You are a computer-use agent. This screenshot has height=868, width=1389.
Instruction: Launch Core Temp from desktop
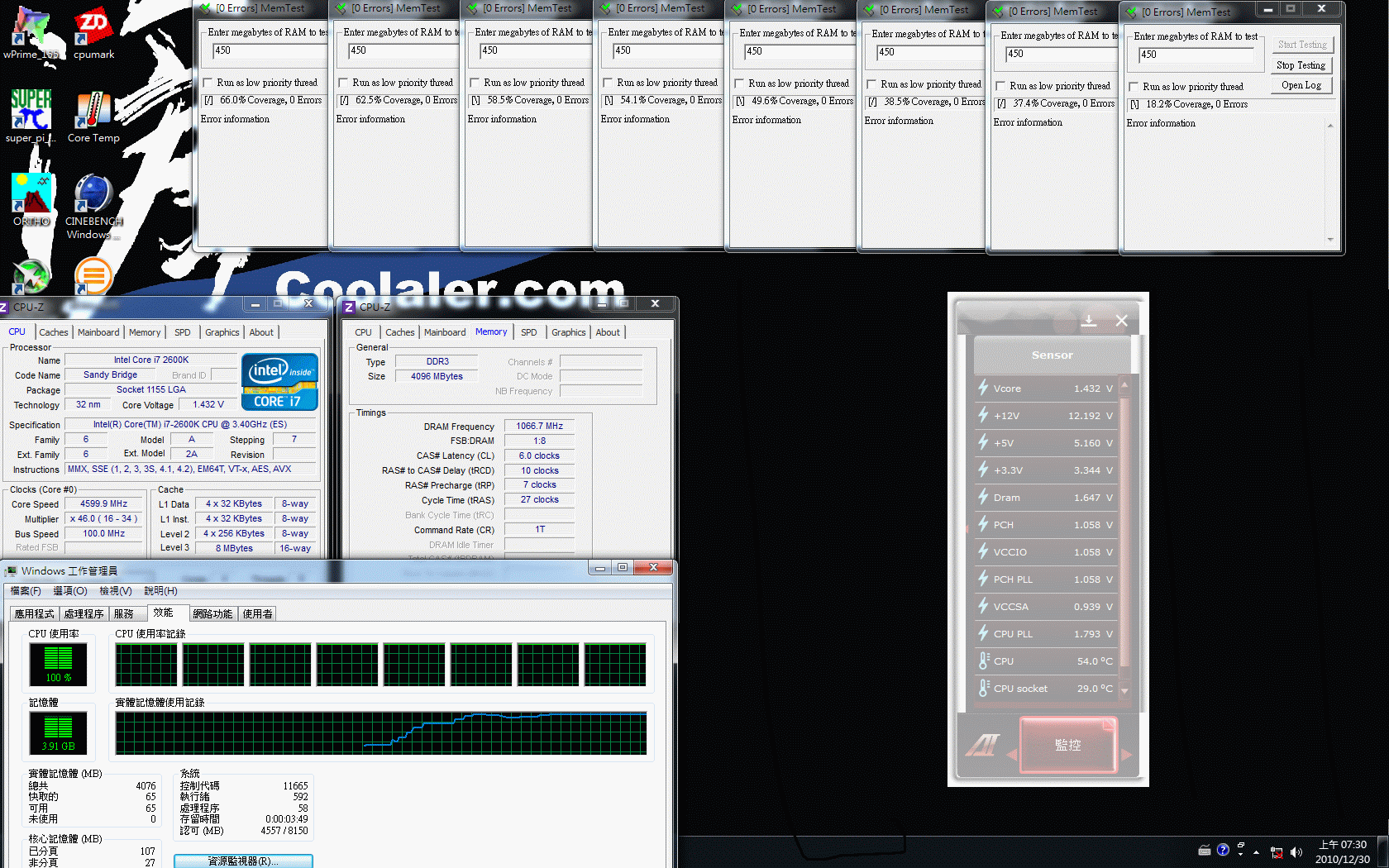[x=93, y=116]
